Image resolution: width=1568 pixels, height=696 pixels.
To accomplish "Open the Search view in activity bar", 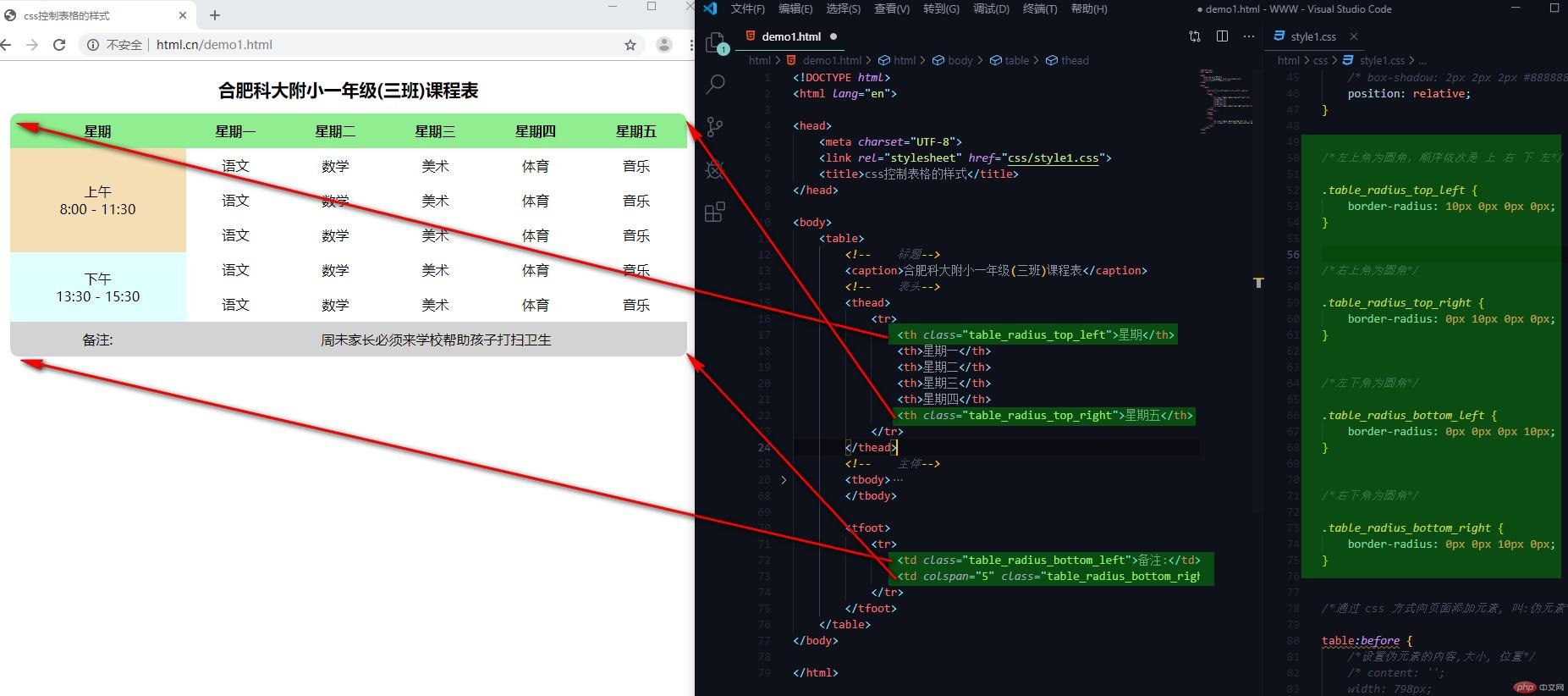I will point(715,84).
